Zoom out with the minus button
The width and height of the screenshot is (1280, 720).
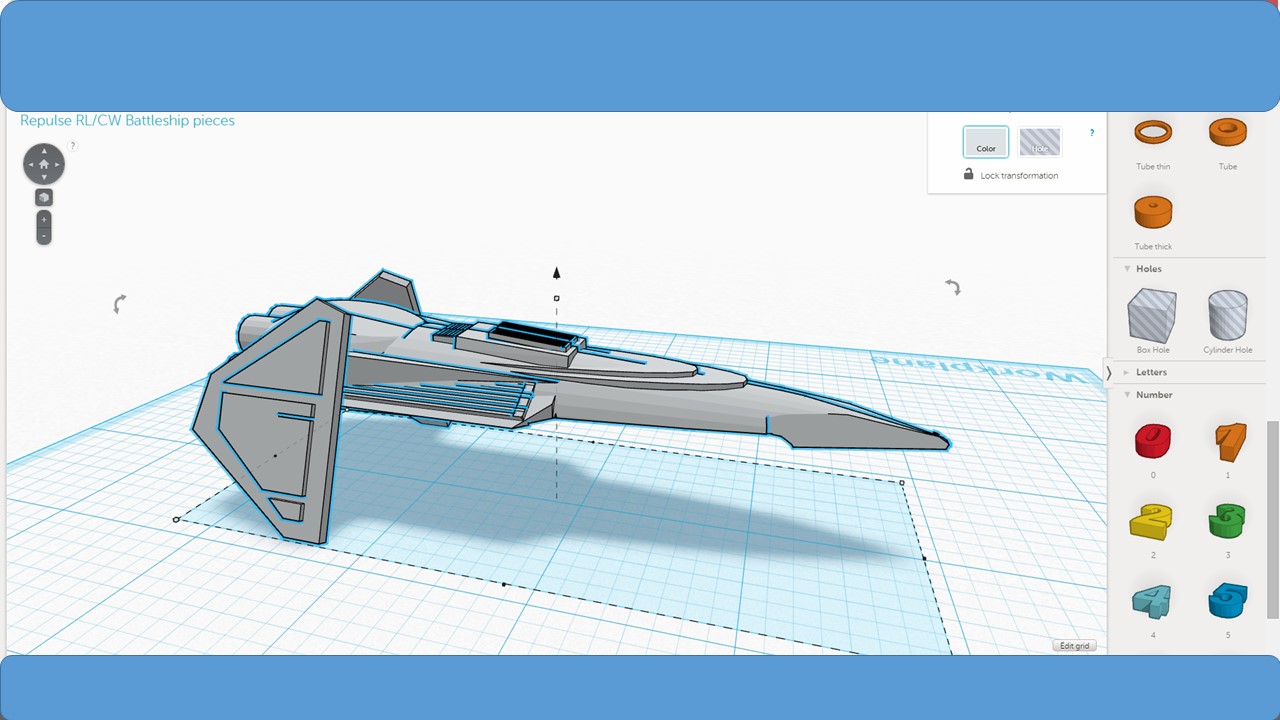click(x=44, y=235)
